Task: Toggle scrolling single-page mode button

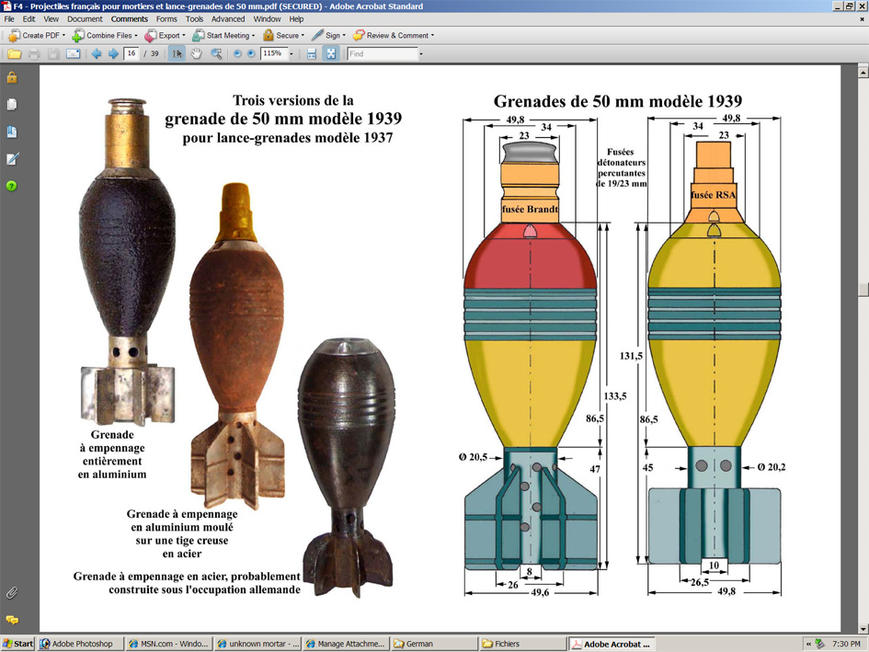Action: (x=312, y=54)
